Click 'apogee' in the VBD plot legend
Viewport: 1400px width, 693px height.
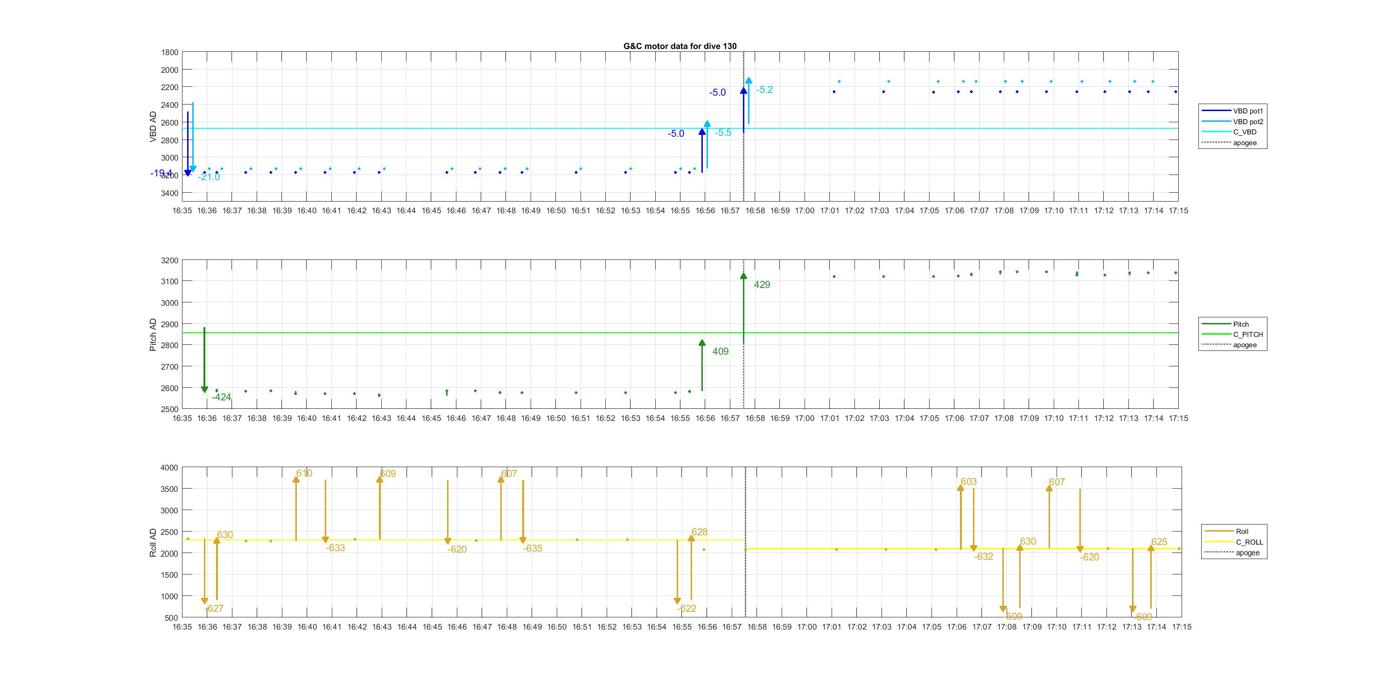point(1245,143)
